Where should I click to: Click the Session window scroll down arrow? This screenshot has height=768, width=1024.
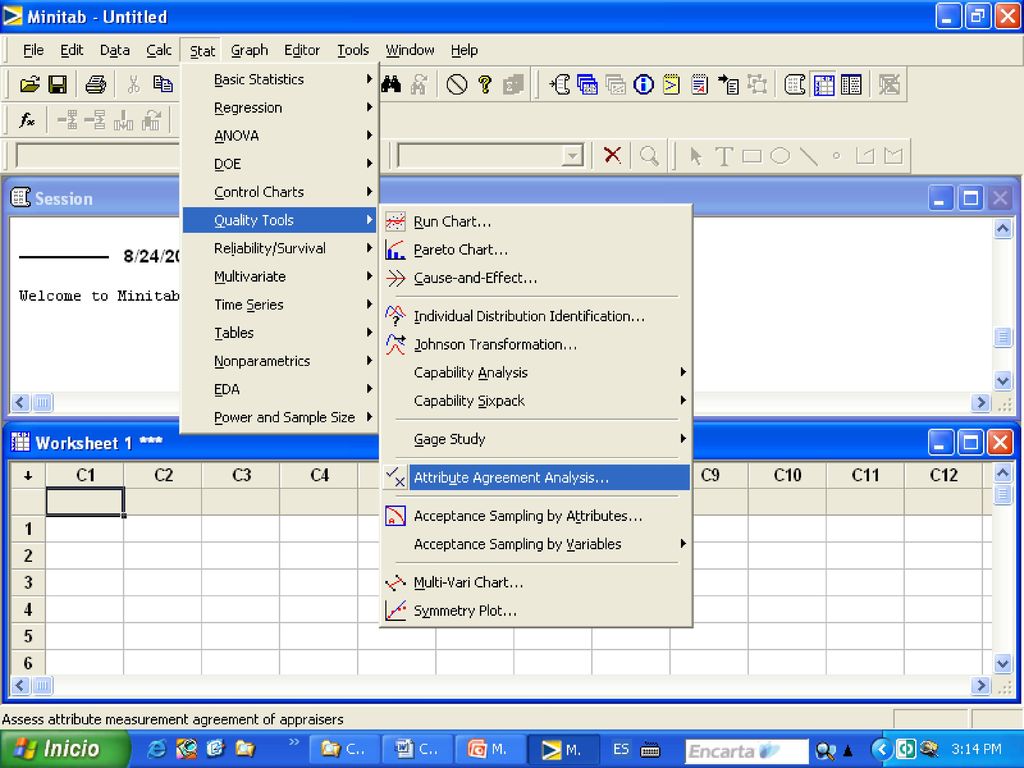click(1002, 379)
